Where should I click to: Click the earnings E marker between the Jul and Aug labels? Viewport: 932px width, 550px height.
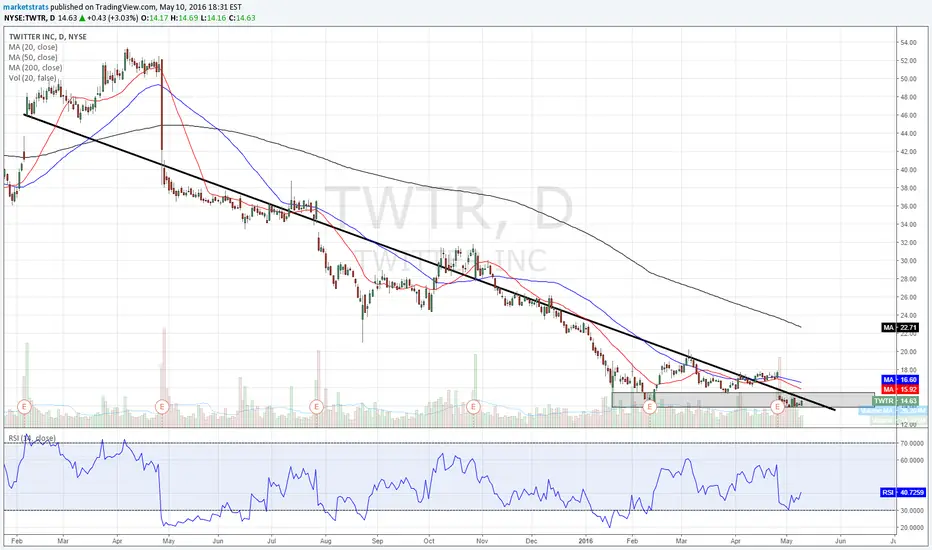[x=316, y=407]
